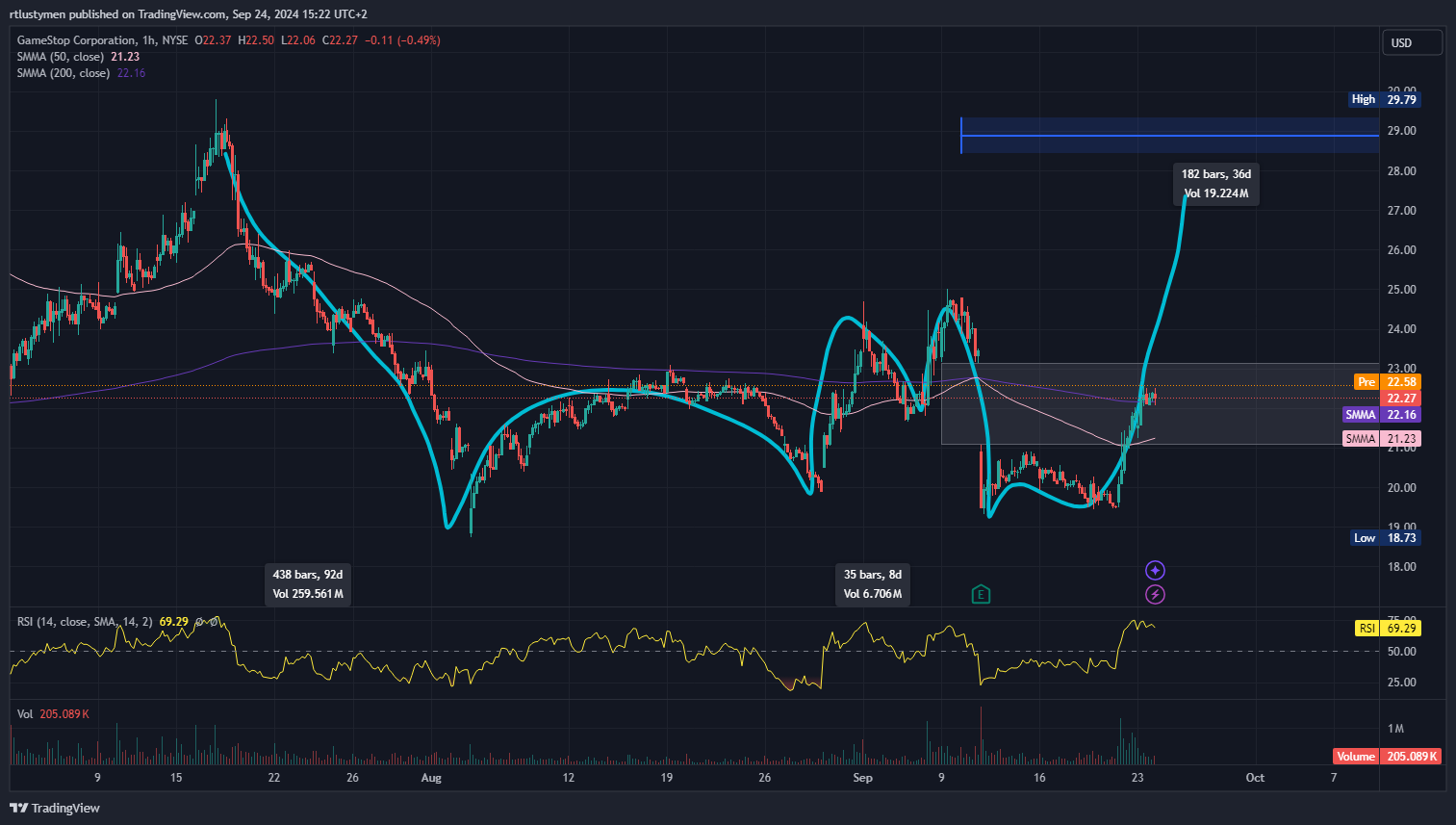Click the 23 date label on time axis

[1137, 778]
